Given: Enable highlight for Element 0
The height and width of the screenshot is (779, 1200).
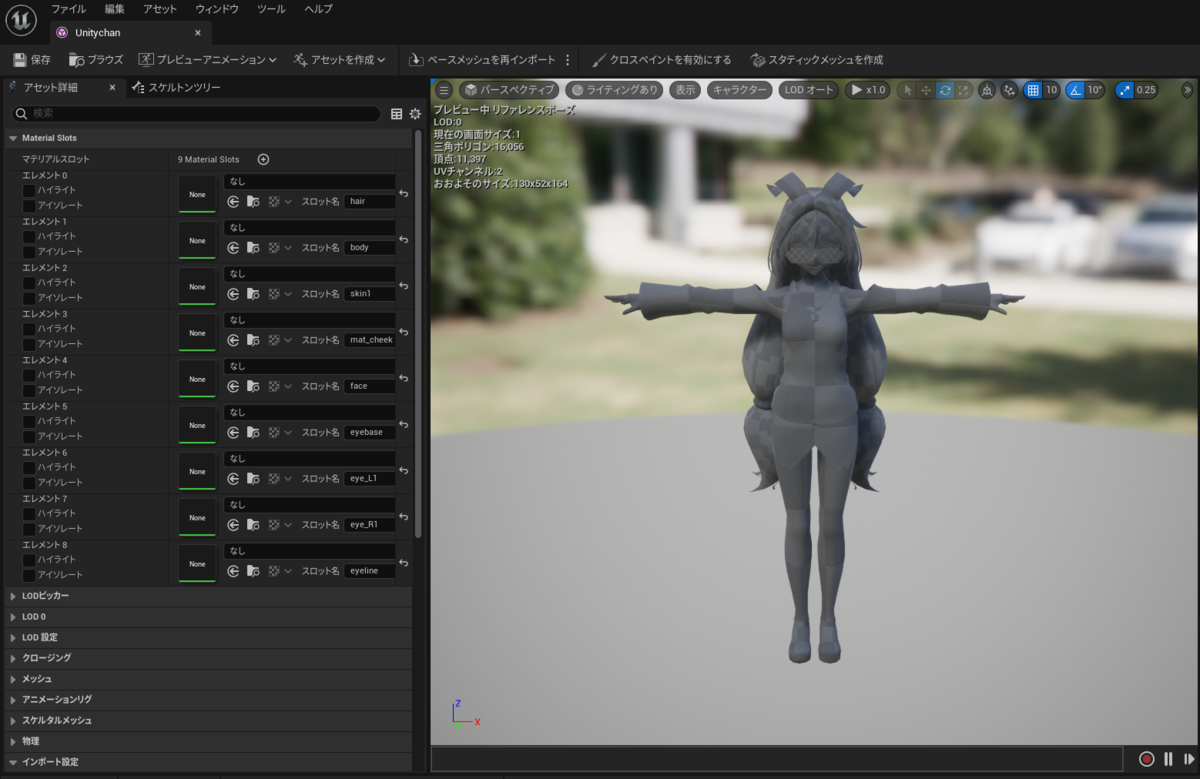Looking at the screenshot, I should click(29, 190).
